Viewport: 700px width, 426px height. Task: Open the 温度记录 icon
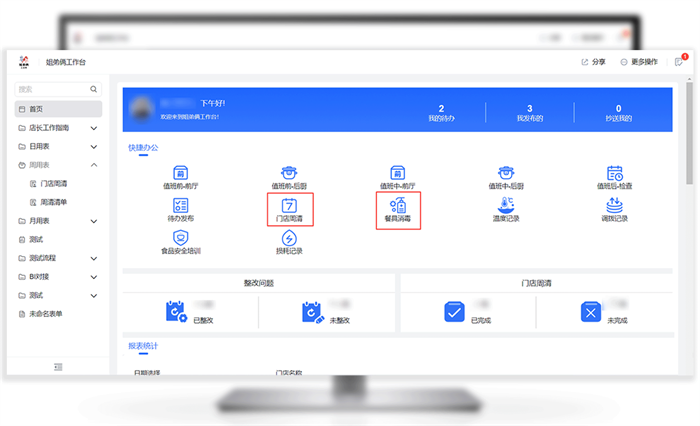[506, 206]
